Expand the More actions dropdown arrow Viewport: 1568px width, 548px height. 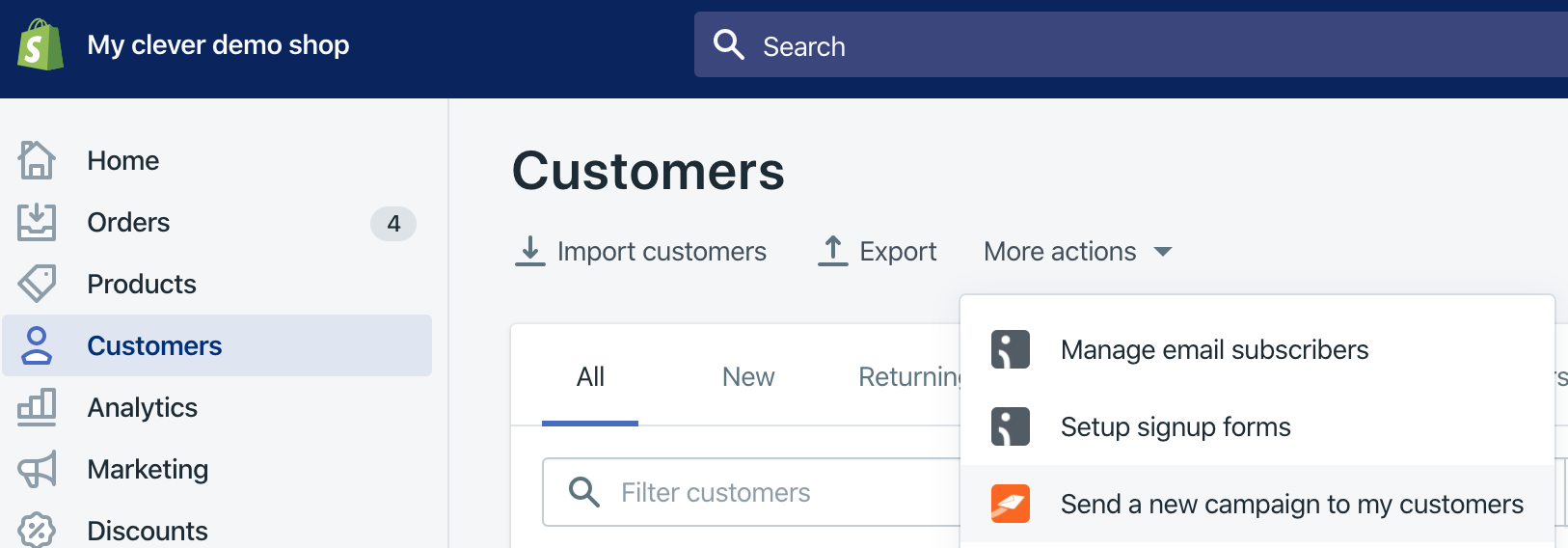coord(1163,252)
